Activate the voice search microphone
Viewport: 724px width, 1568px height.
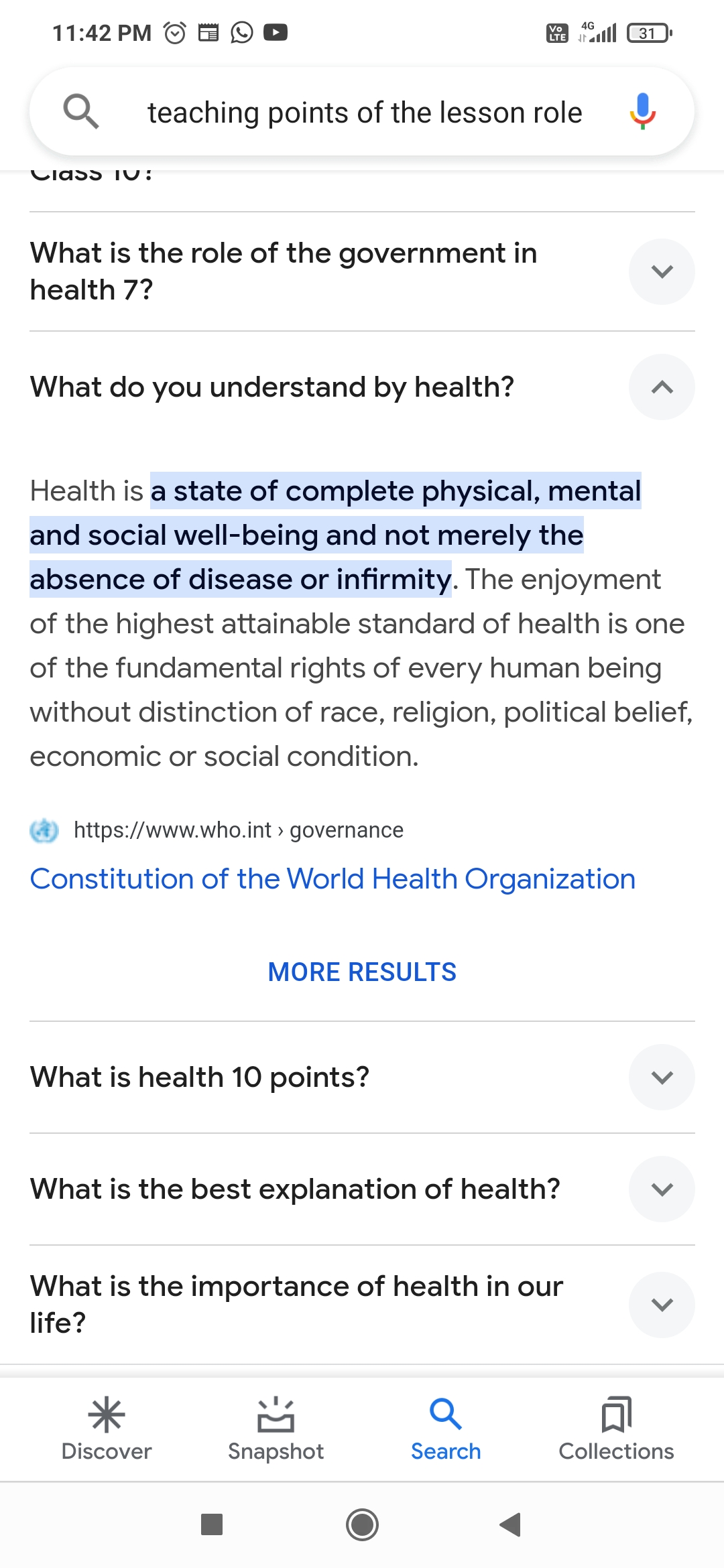click(642, 111)
